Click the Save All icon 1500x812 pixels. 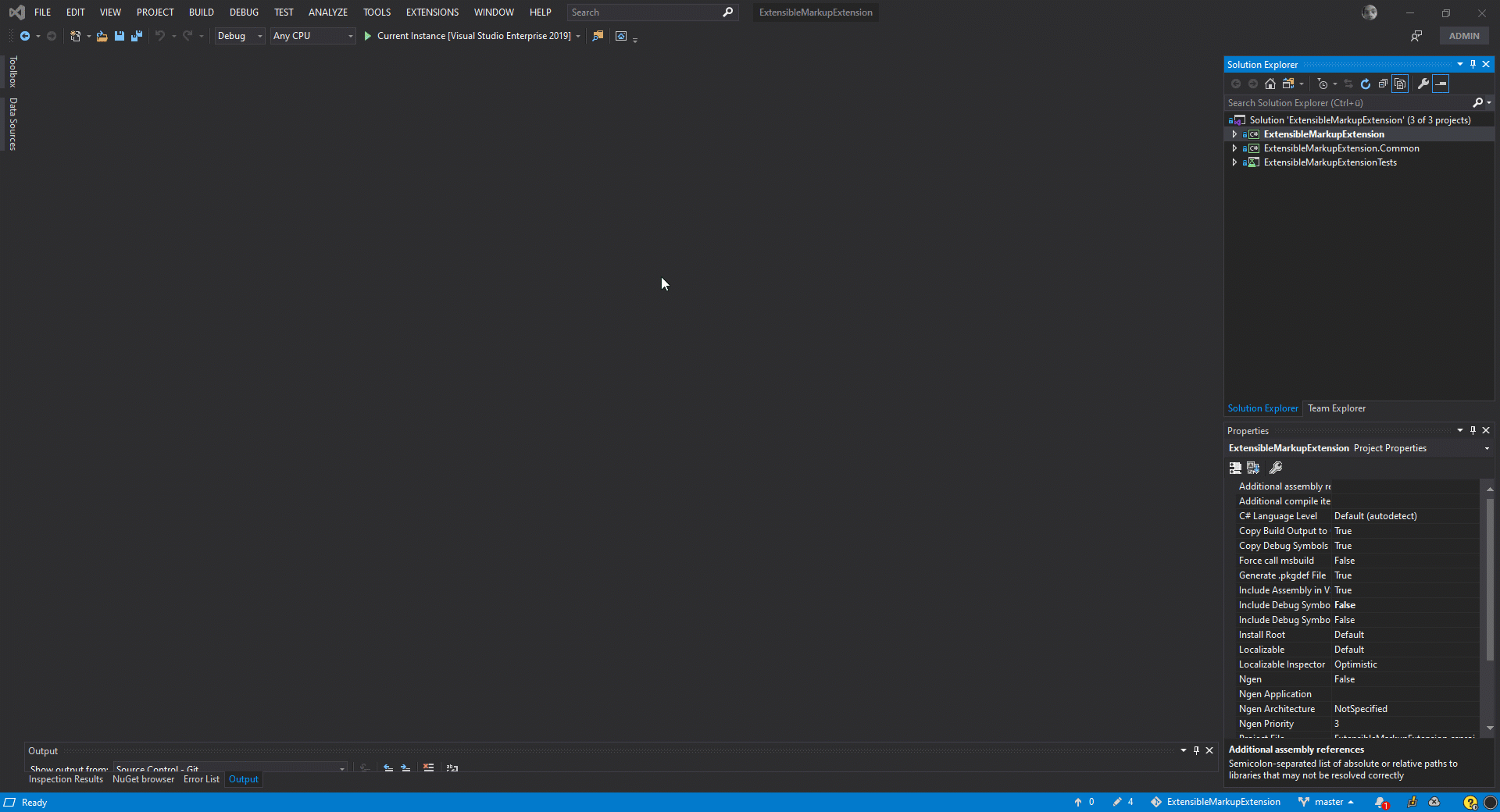click(x=137, y=36)
